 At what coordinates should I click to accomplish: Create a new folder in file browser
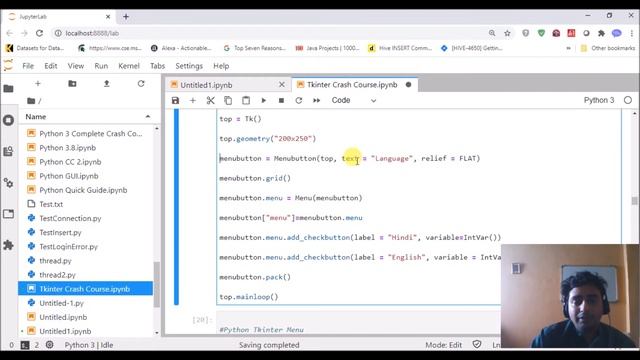[x=72, y=83]
